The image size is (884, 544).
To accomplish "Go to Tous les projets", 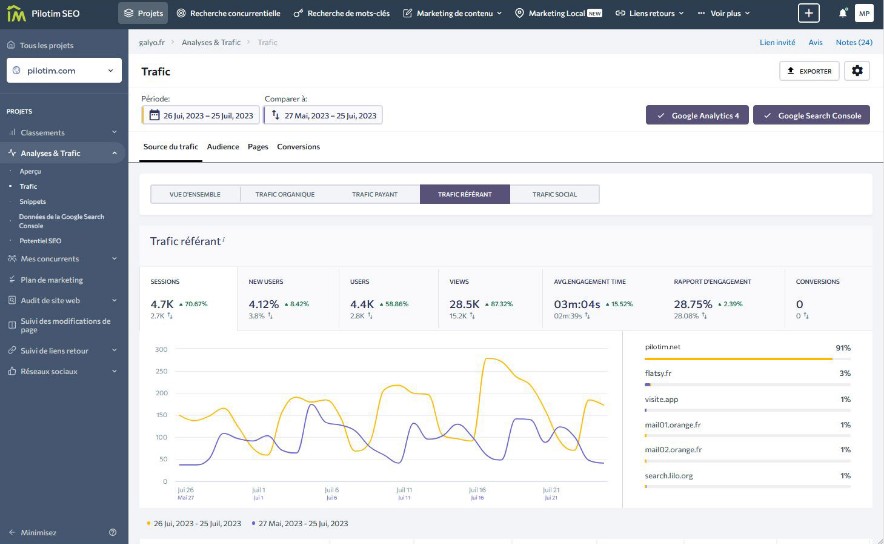I will (46, 45).
